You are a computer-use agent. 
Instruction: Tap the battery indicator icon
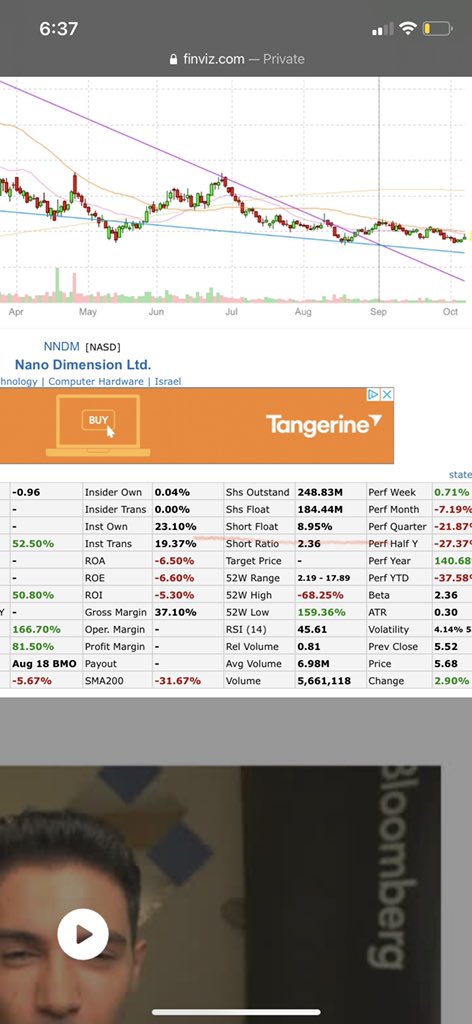tap(437, 29)
